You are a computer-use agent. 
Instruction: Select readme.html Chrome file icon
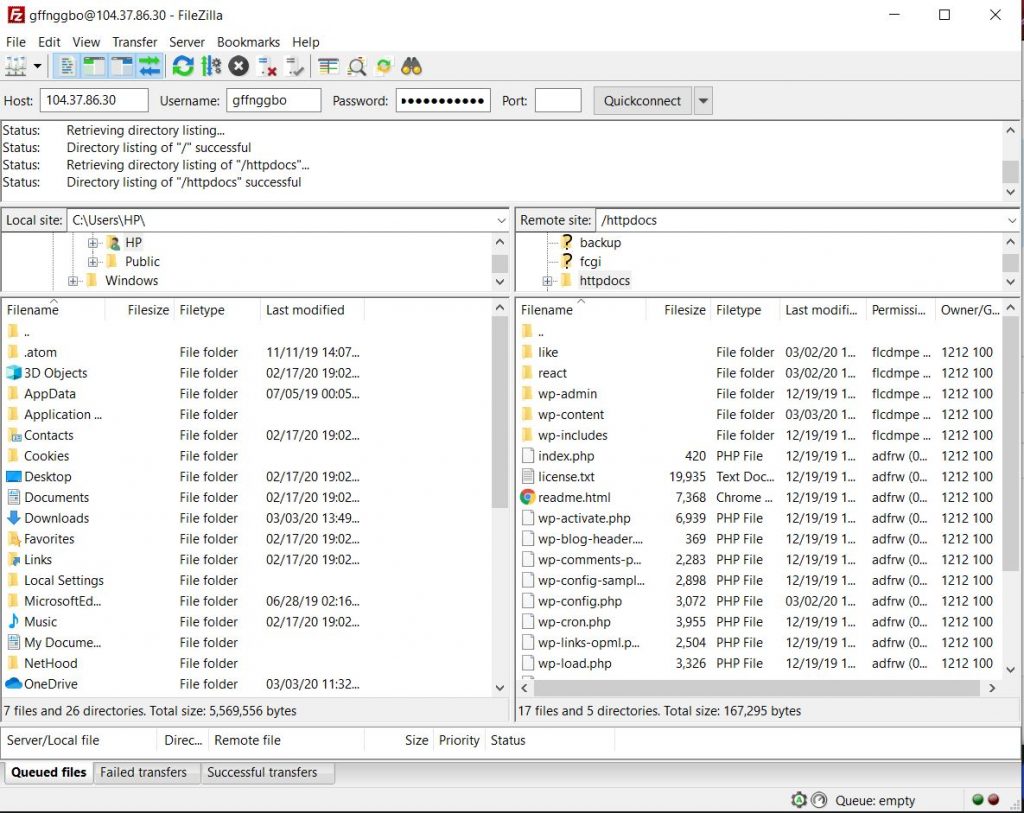click(x=528, y=498)
